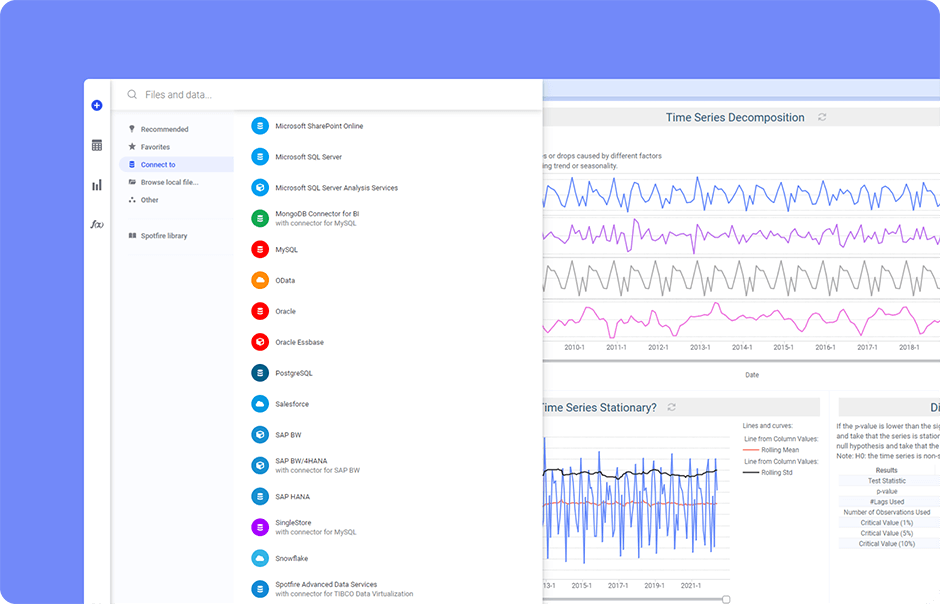Refresh the Time Series Stationary panel

[x=671, y=407]
